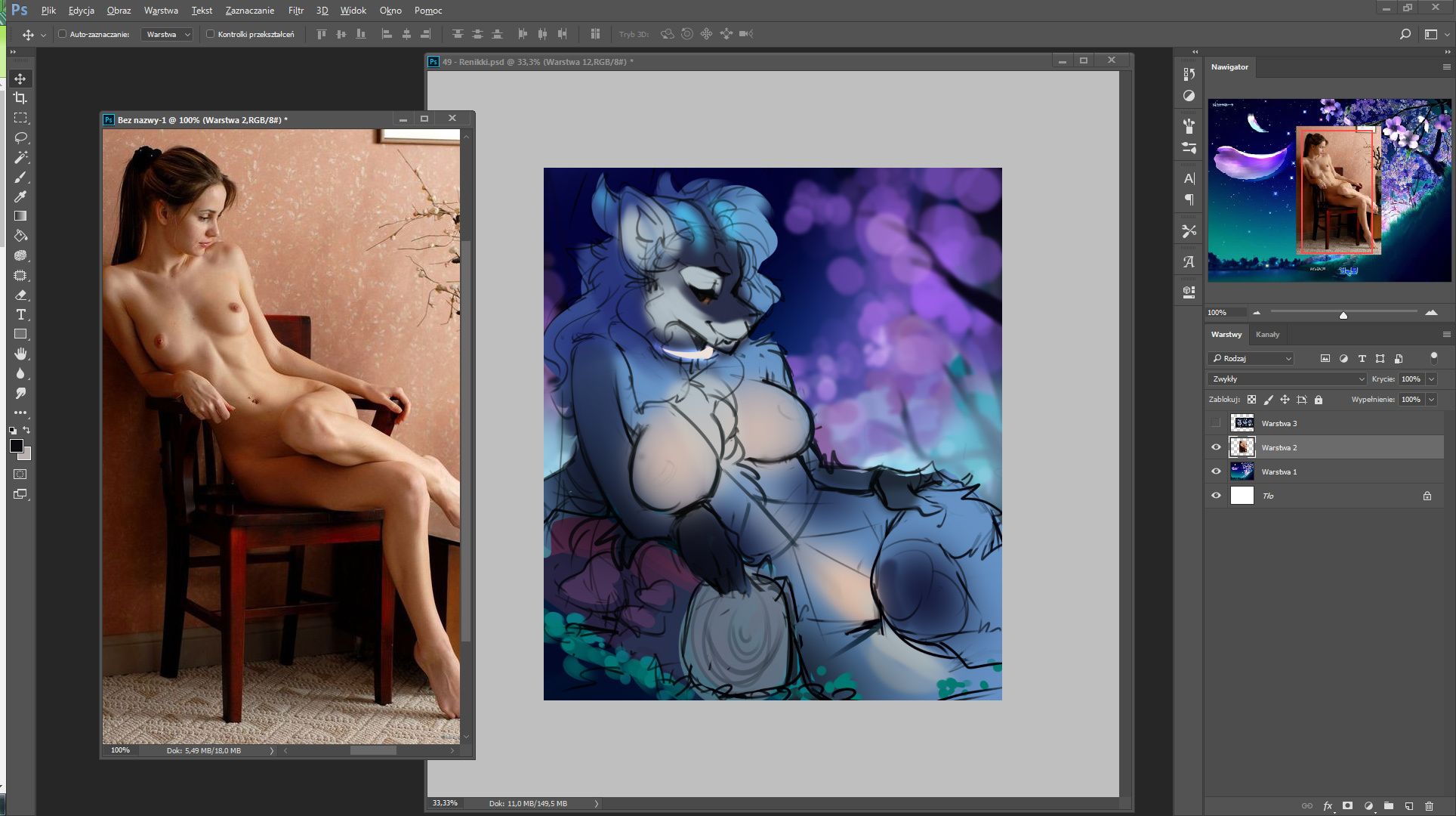Click the foreground color swatch
The image size is (1456, 816).
coord(16,446)
